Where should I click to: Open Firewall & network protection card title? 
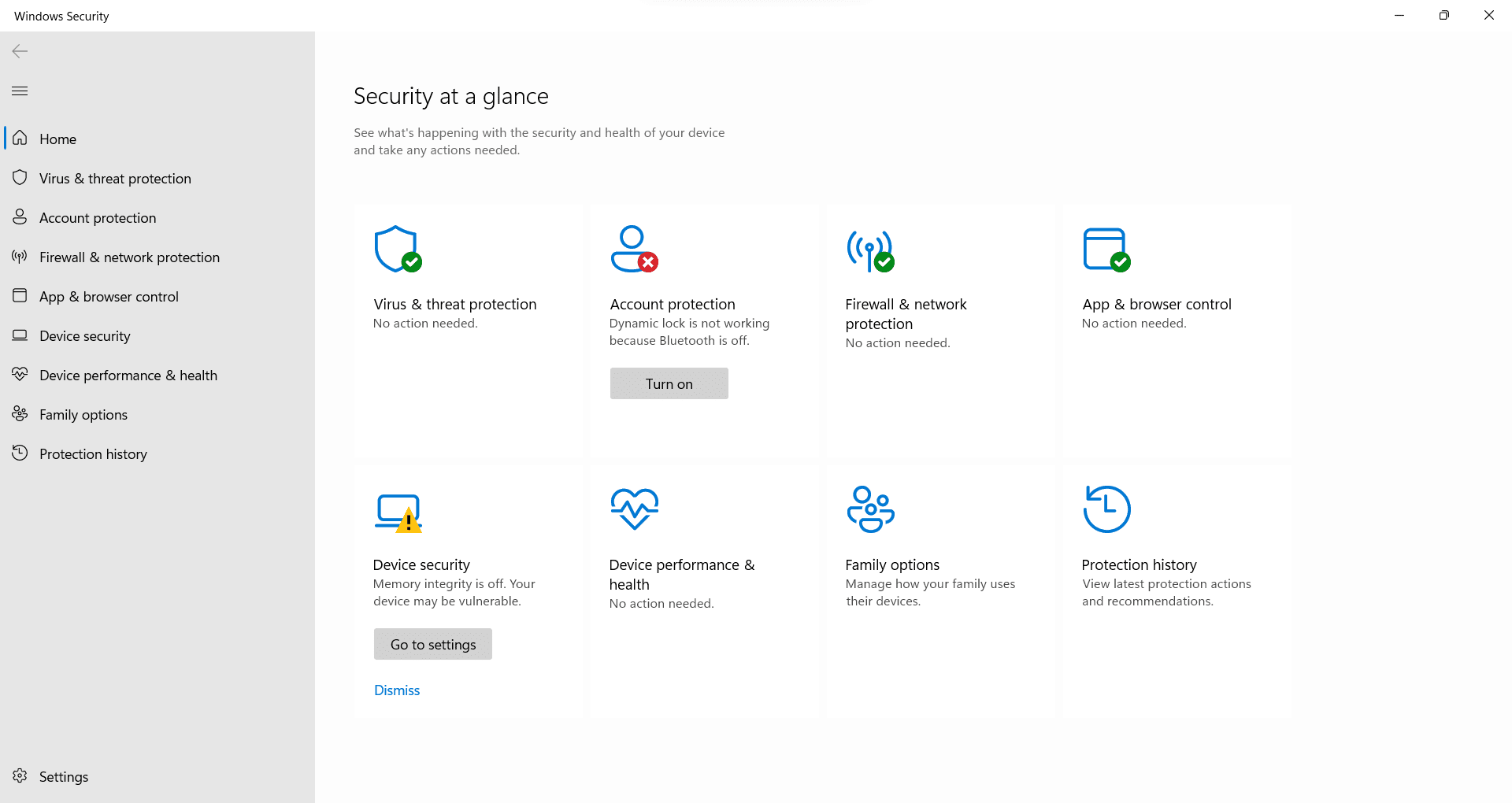pos(906,314)
